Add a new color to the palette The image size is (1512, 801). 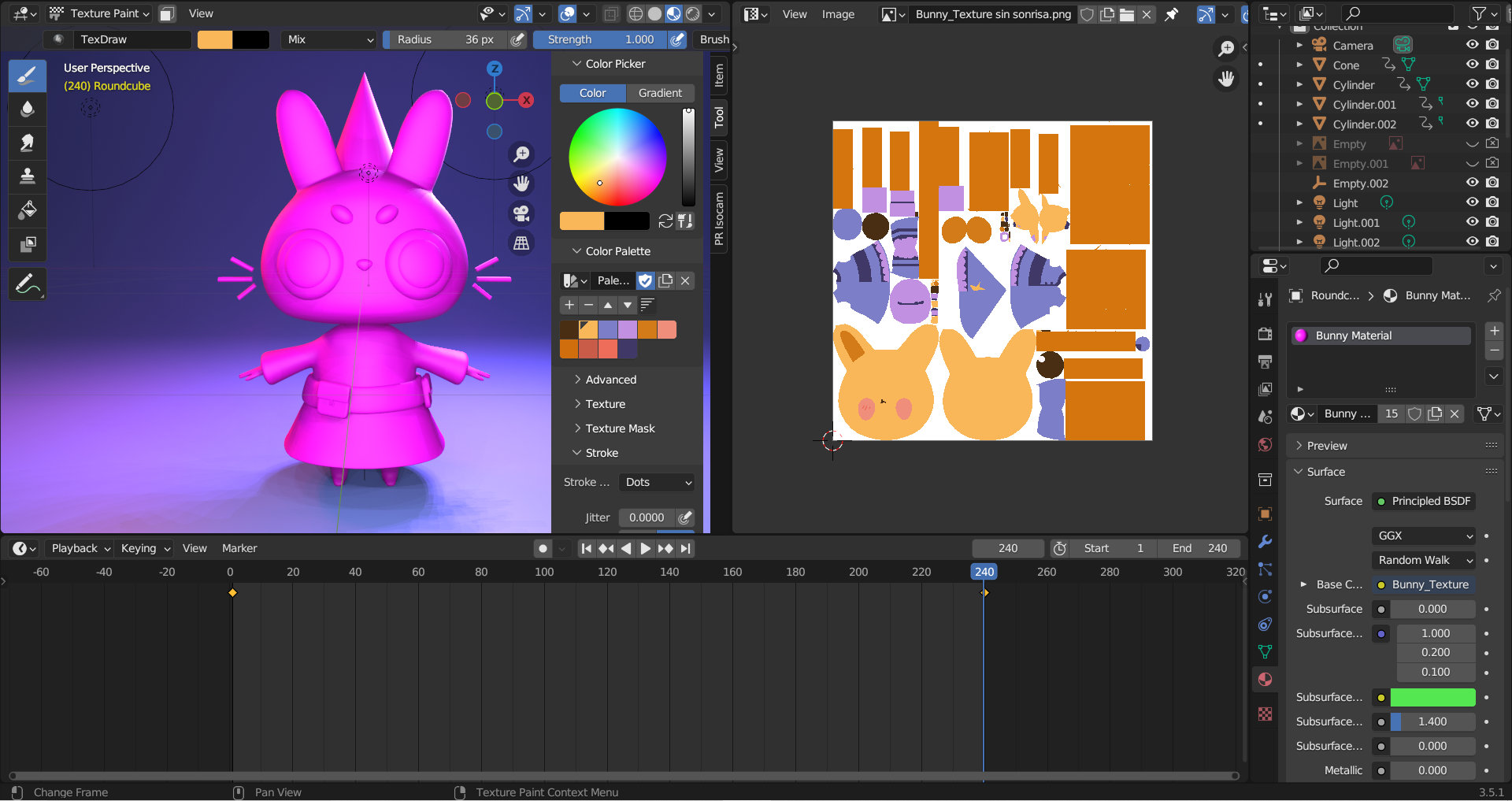569,305
